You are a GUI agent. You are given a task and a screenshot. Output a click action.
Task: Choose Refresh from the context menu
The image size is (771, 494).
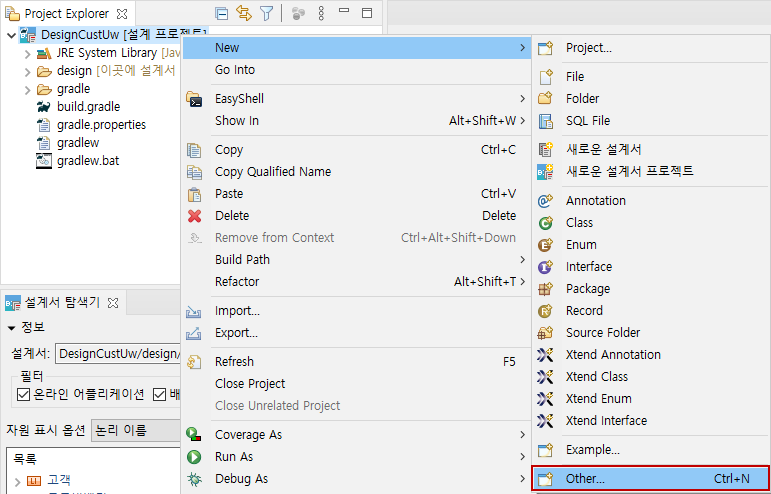[234, 362]
